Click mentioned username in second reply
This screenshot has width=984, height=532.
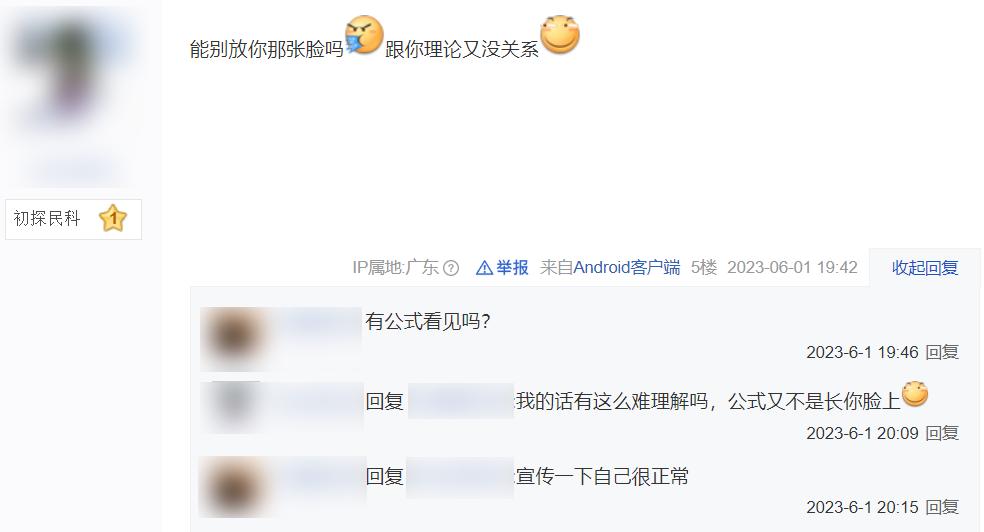pos(461,401)
